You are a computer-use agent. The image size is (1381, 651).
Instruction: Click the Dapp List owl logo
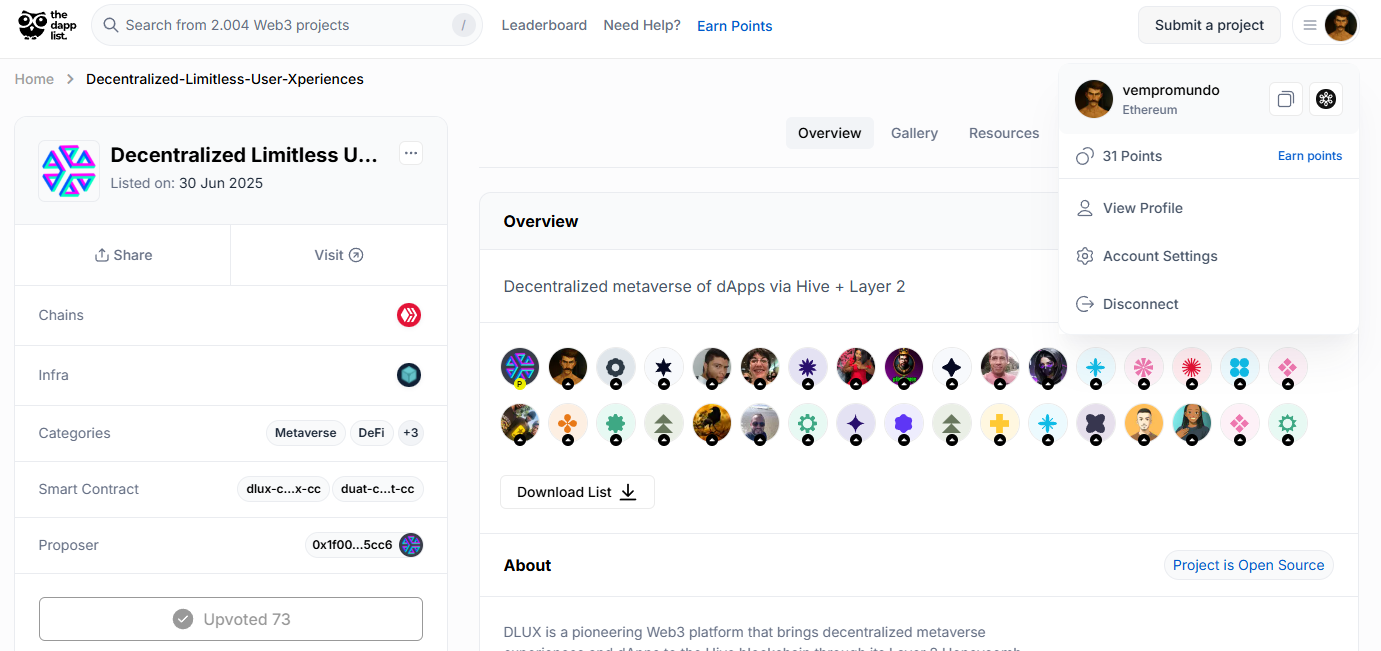(x=47, y=25)
